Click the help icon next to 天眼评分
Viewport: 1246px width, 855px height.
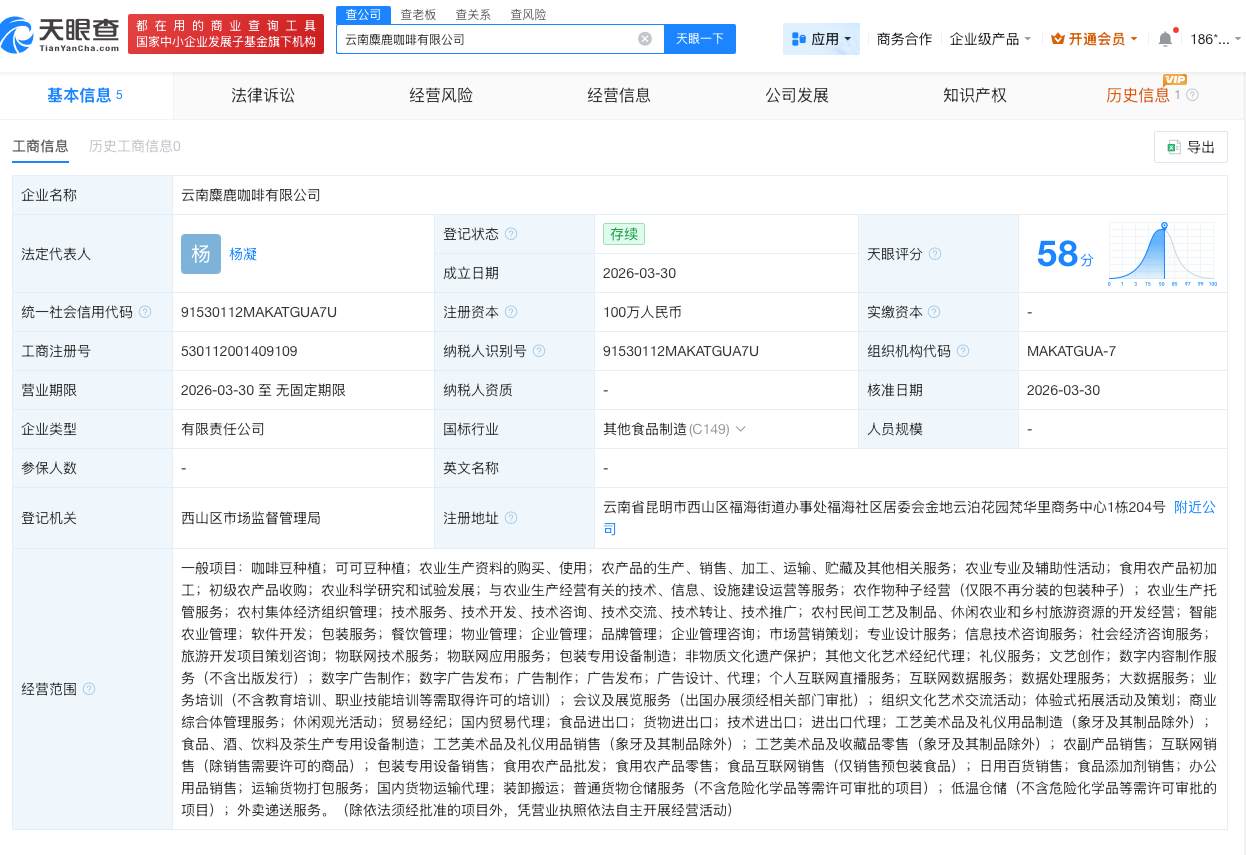click(x=936, y=254)
